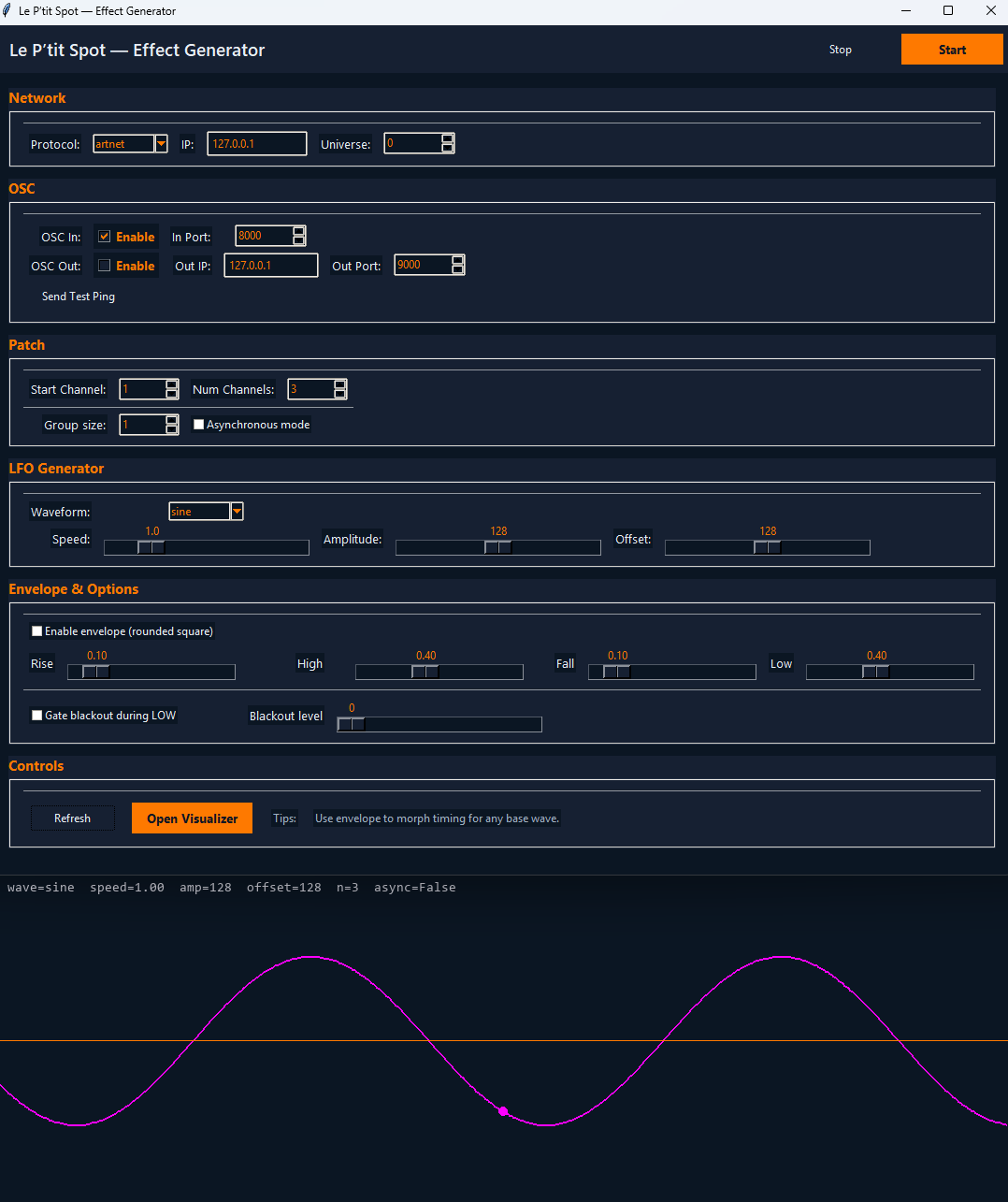Click the Amplitude slider handle
This screenshot has width=1008, height=1202.
pyautogui.click(x=497, y=548)
